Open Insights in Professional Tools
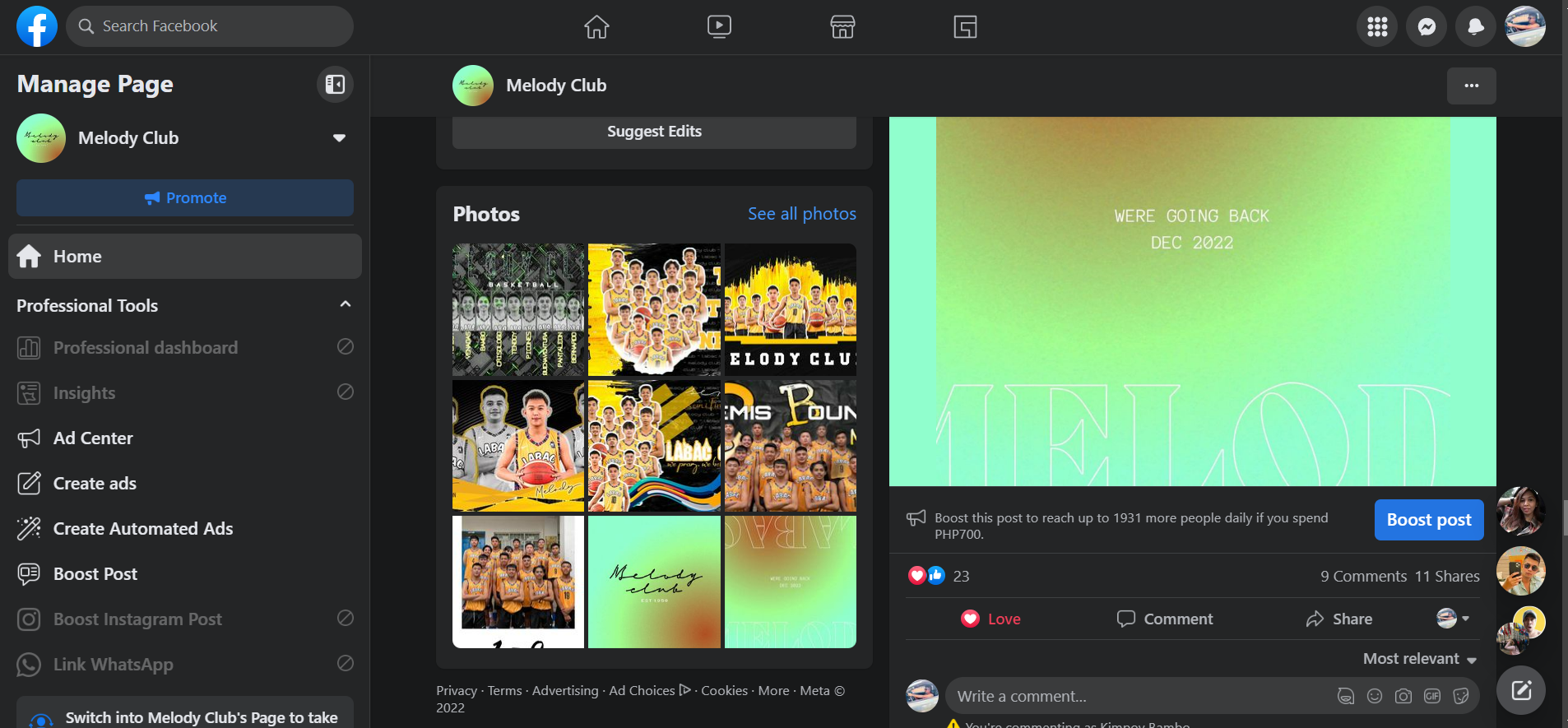The height and width of the screenshot is (728, 1568). point(185,393)
